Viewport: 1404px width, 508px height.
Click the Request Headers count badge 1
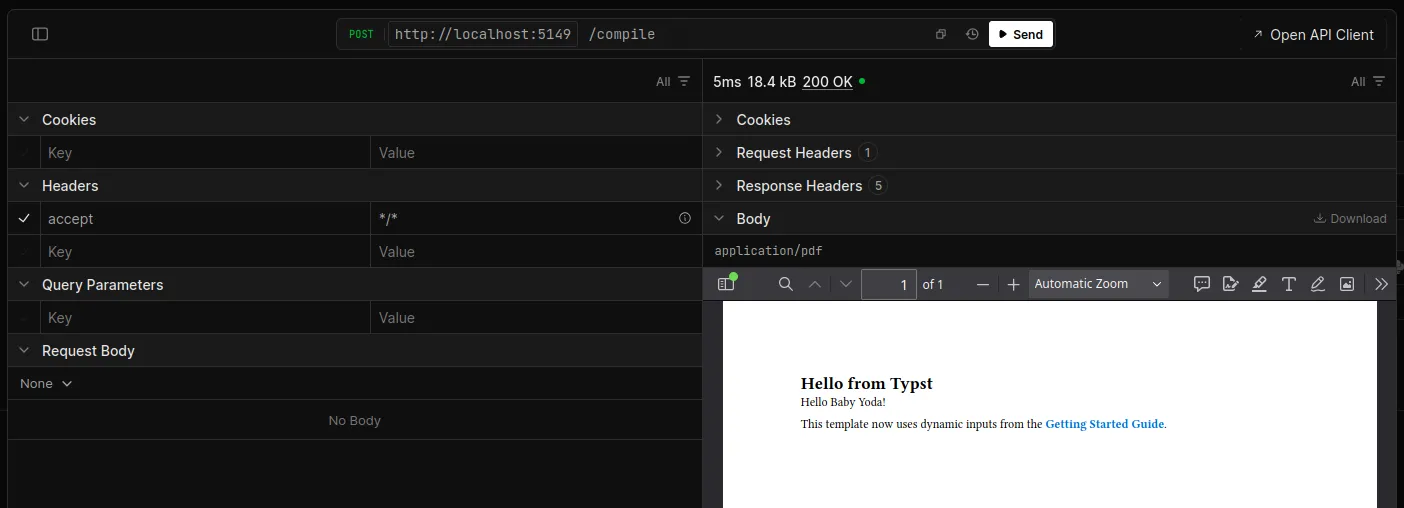[x=868, y=152]
